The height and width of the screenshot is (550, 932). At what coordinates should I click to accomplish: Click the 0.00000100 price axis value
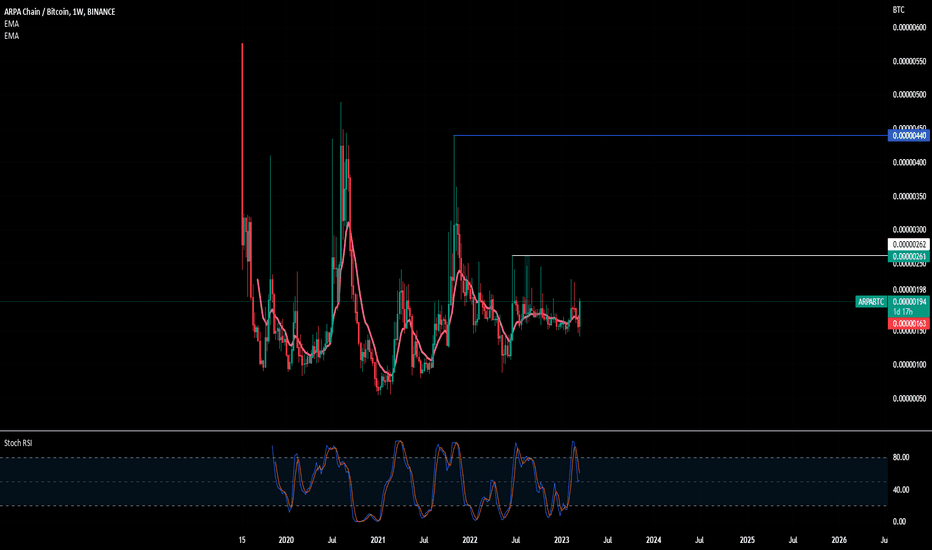[909, 364]
